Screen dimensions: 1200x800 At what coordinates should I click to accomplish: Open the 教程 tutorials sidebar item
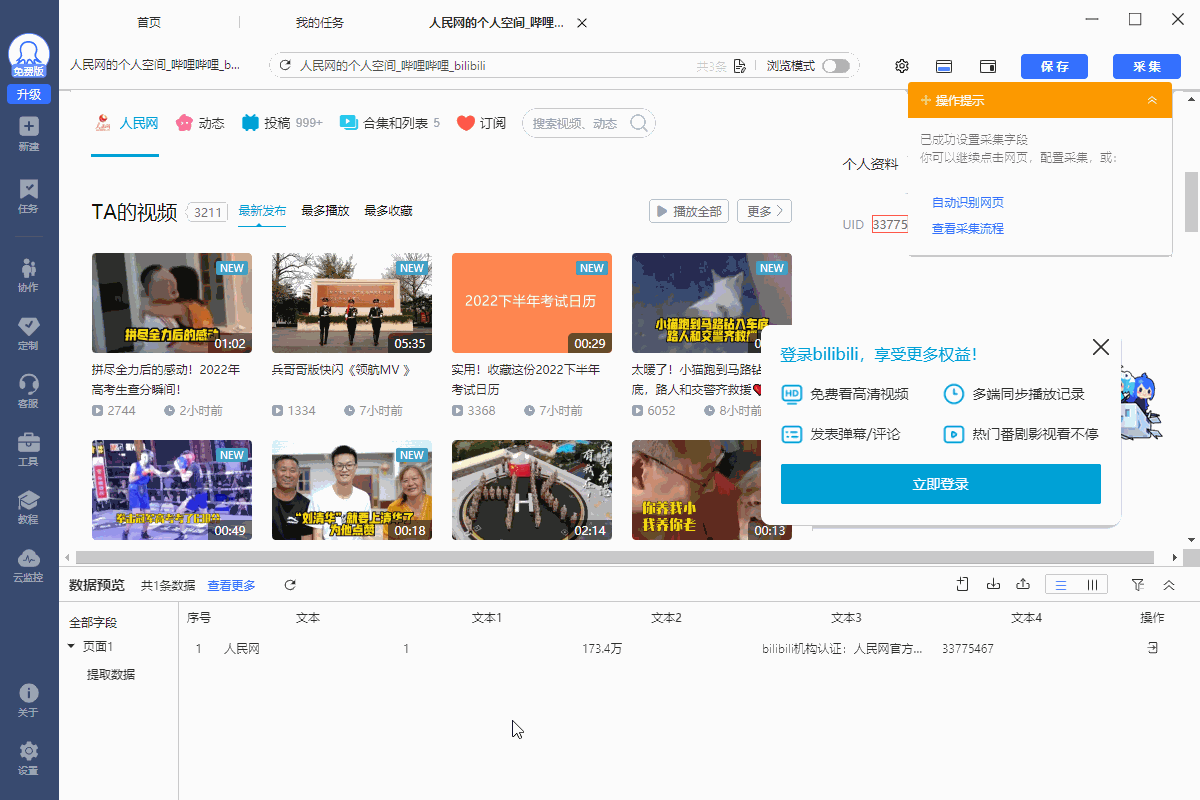28,507
